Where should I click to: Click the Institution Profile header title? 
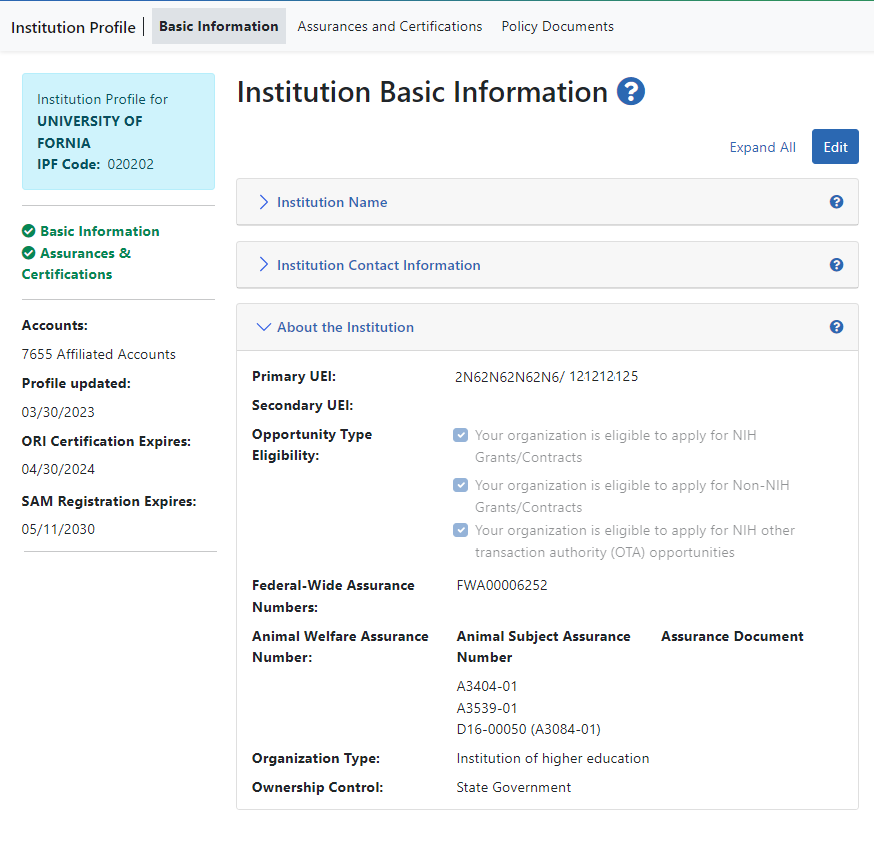[73, 27]
